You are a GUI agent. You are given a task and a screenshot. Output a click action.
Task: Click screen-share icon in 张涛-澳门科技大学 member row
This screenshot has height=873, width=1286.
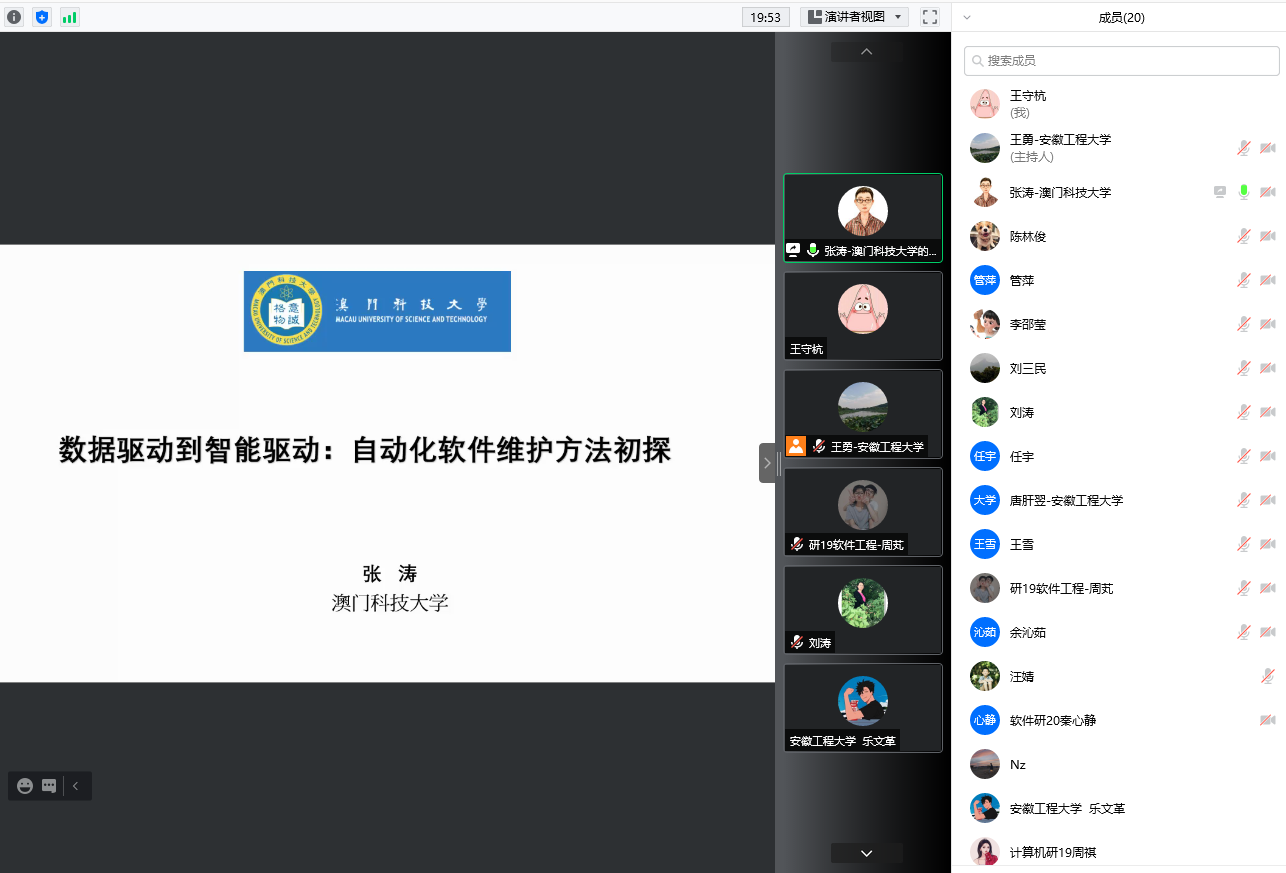tap(1219, 192)
